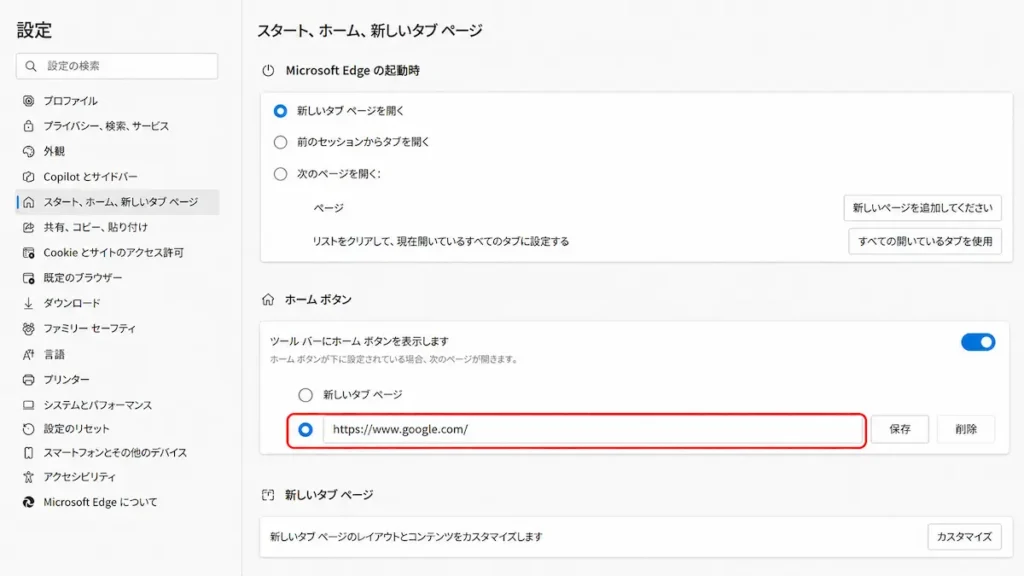Click the icon beside 新しいタブ ページ section heading
This screenshot has width=1024, height=576.
(x=268, y=495)
